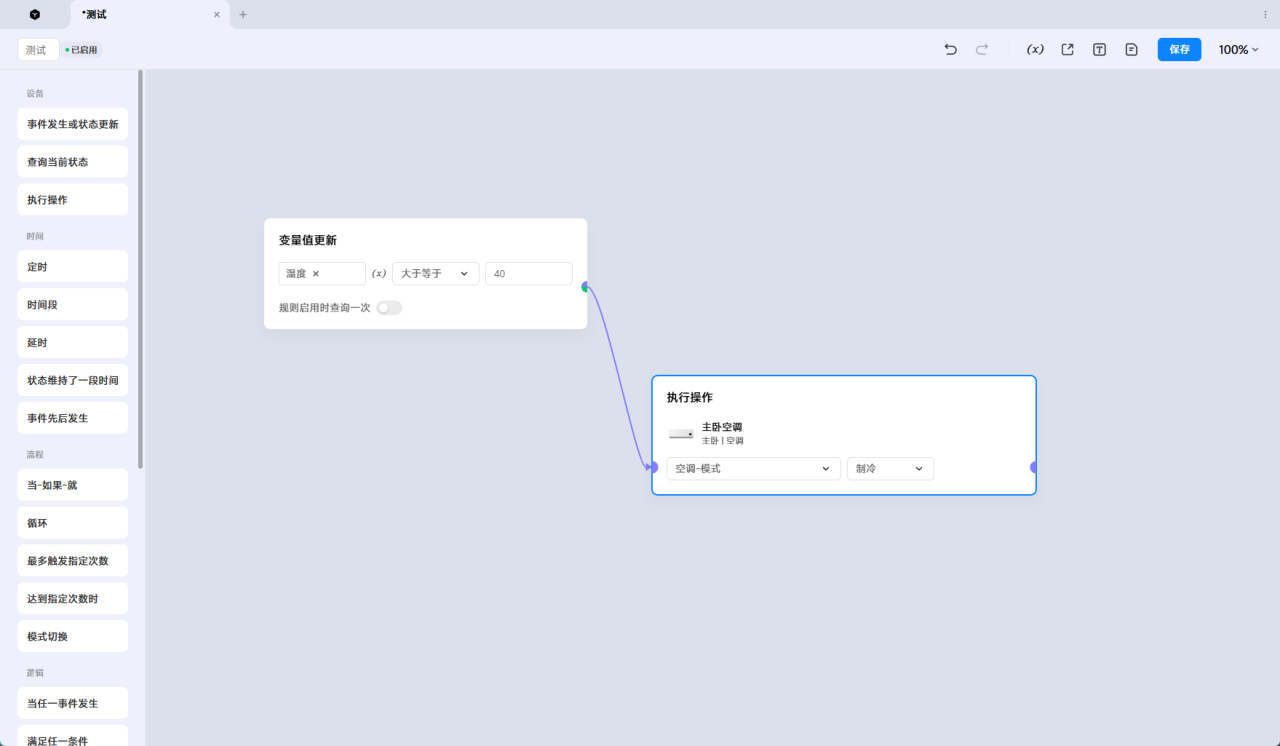Click the 流程 section label
Viewport: 1280px width, 746px height.
35,455
